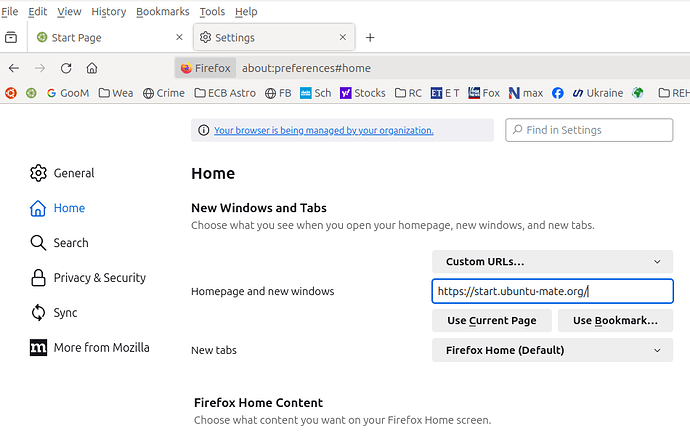Click Use Bookmark button

615,320
